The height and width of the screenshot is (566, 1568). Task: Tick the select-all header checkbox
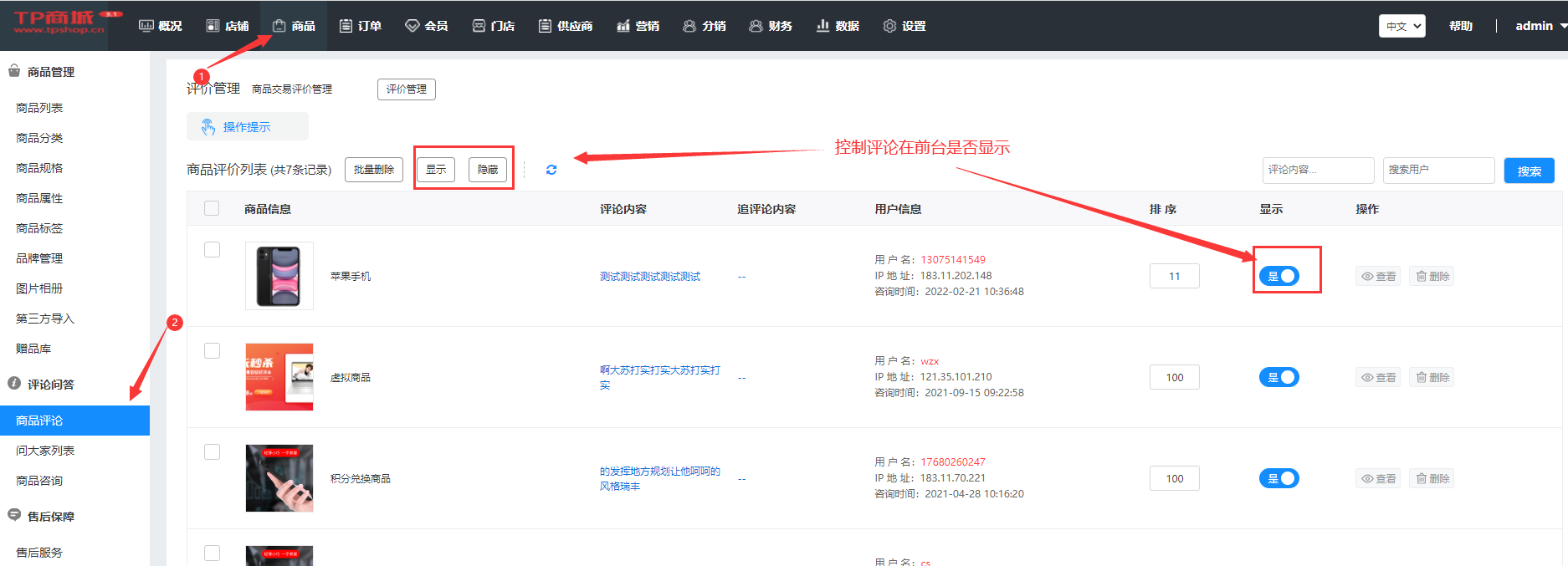(x=212, y=208)
